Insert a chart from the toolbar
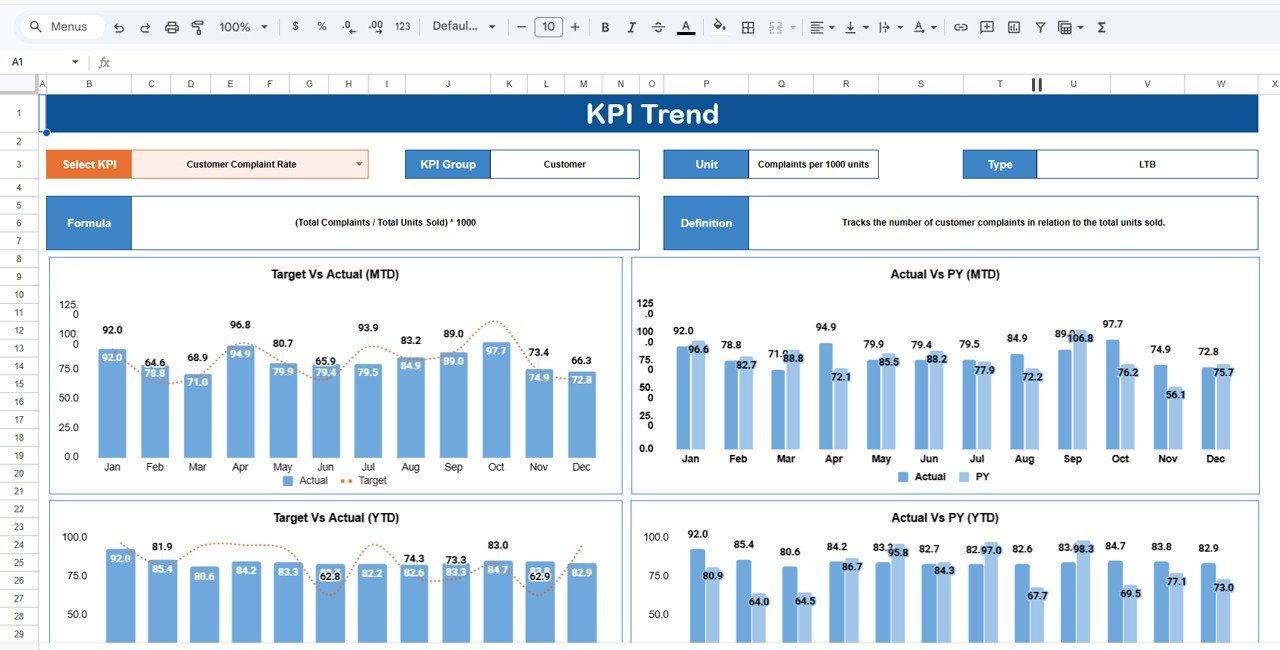This screenshot has width=1280, height=650. (1013, 27)
